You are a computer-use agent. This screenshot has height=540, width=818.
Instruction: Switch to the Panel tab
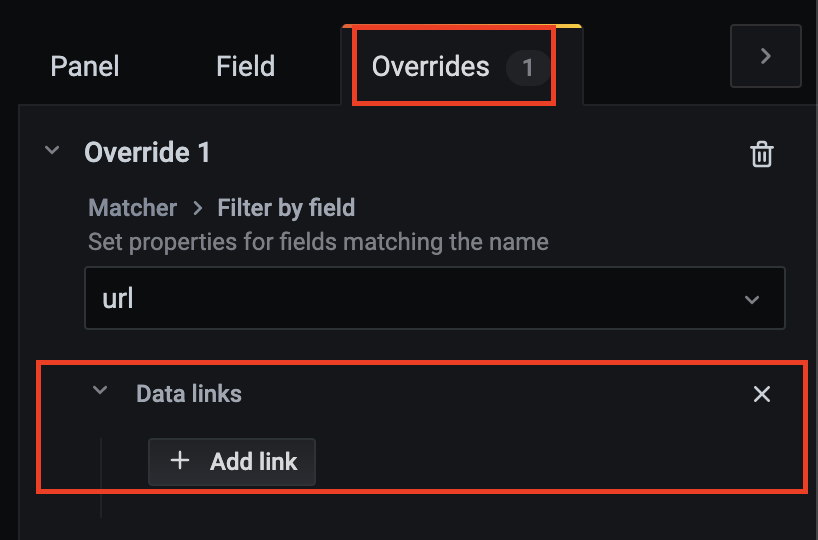tap(85, 67)
